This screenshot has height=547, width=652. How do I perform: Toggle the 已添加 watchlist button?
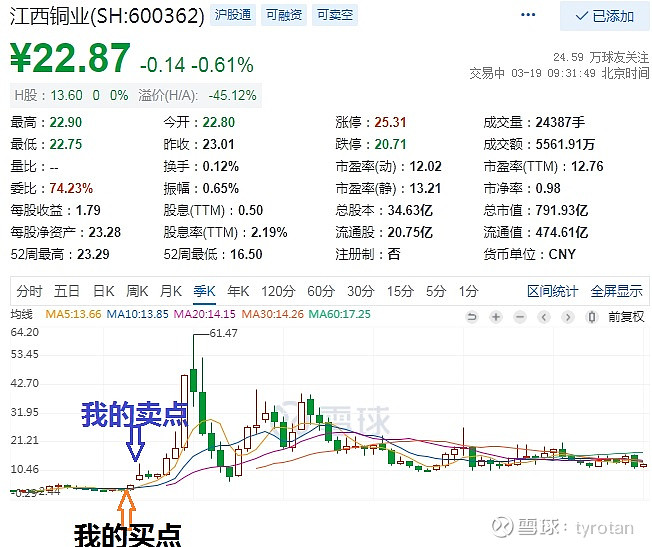604,16
